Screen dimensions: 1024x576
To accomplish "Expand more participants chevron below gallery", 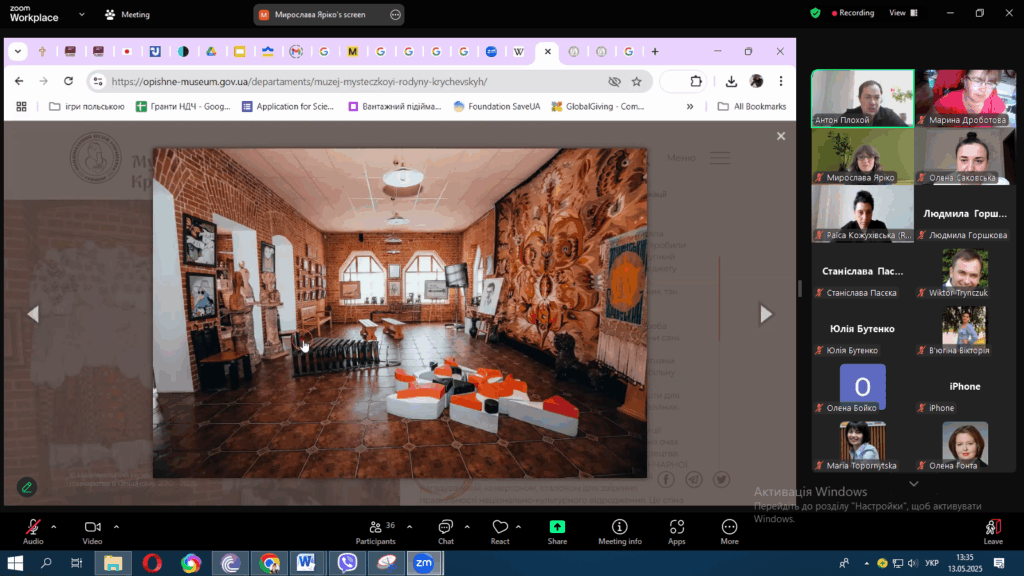I will (x=913, y=483).
